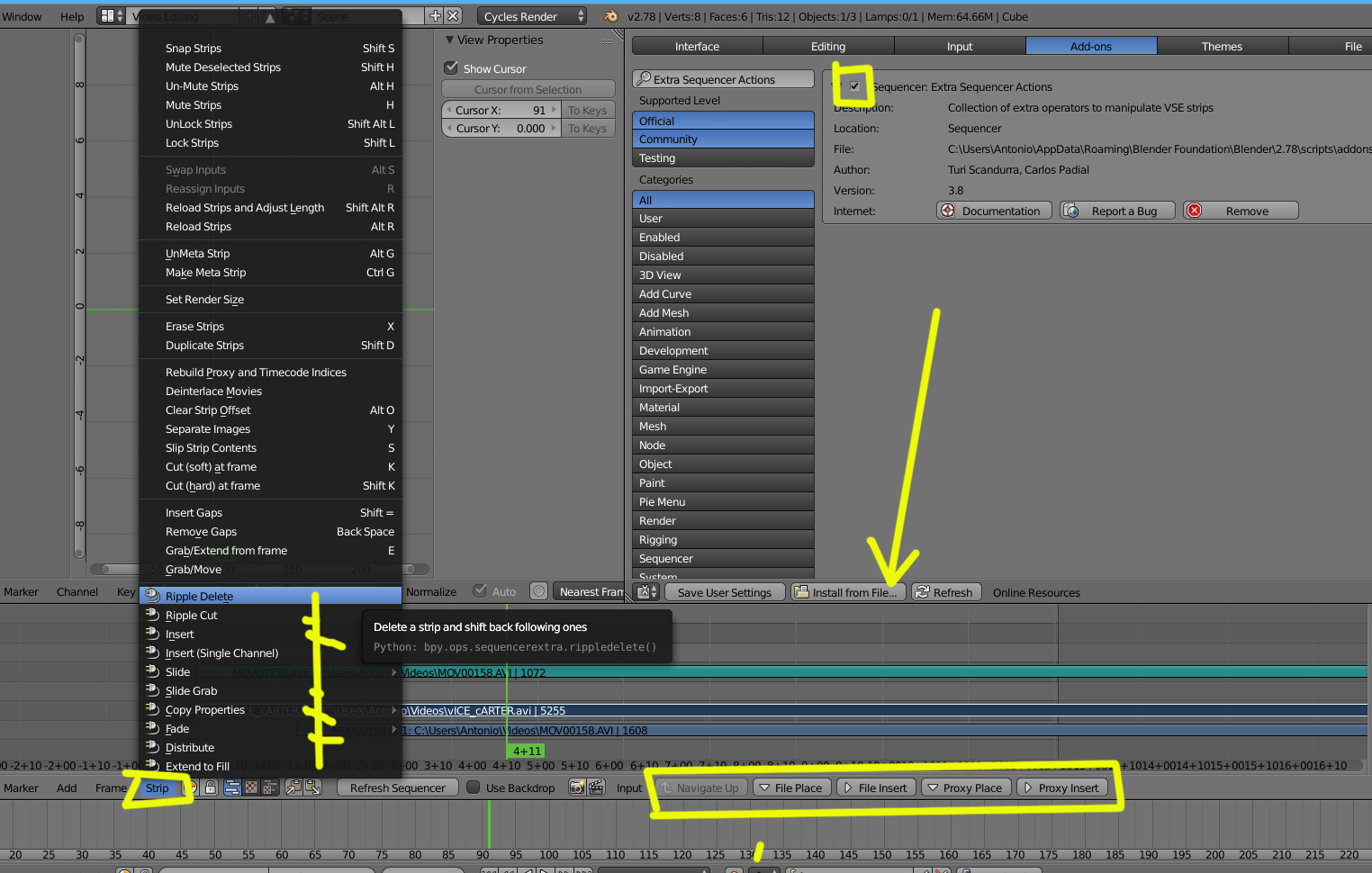Open the Cycles Render engine dropdown
1372x873 pixels.
[x=532, y=16]
